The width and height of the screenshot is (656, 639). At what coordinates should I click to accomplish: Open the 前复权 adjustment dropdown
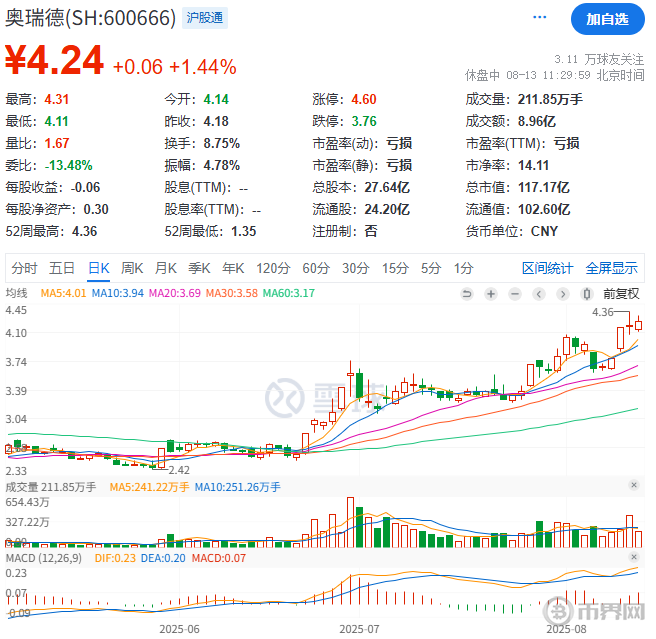pos(621,294)
